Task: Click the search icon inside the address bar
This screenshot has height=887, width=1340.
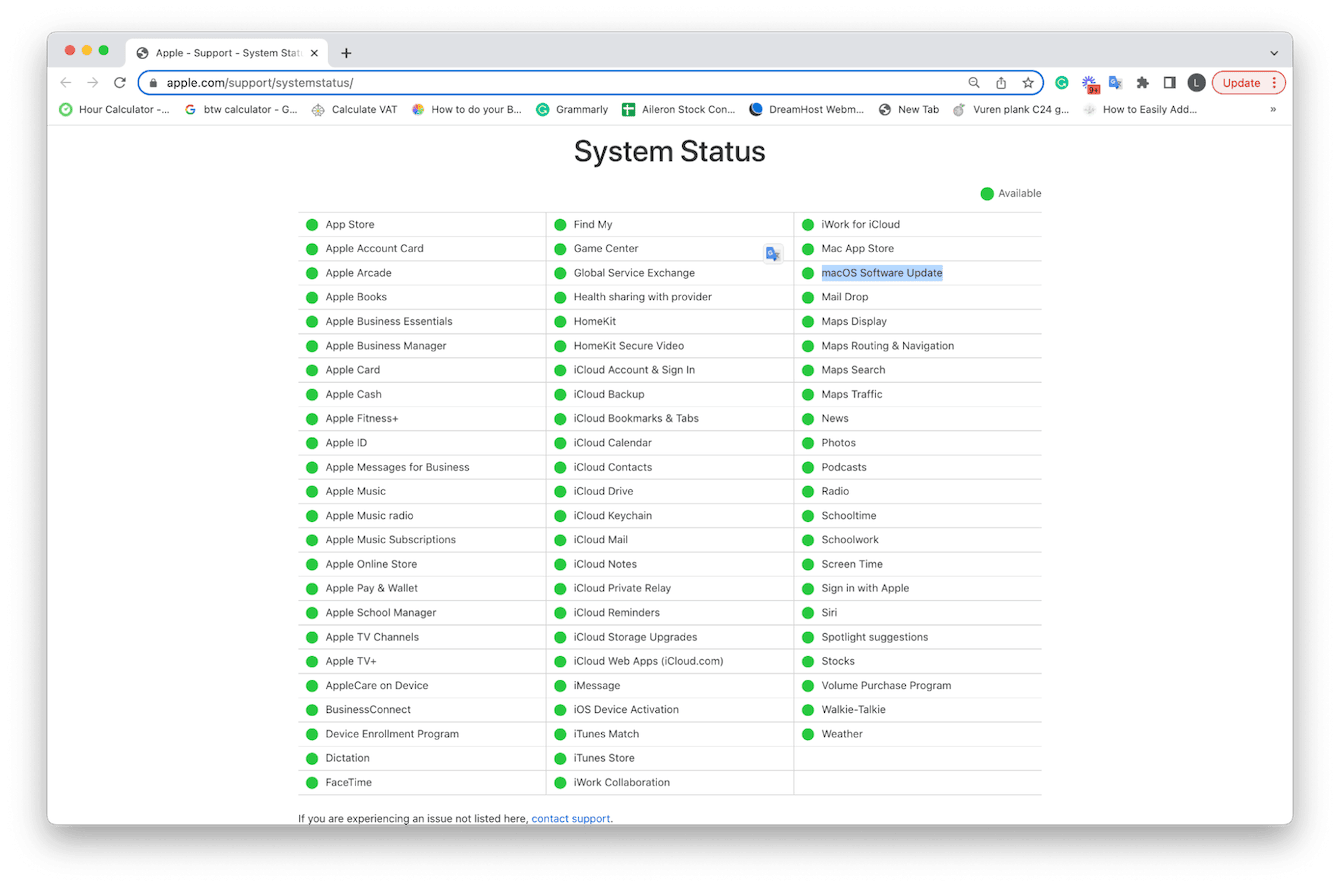Action: tap(974, 83)
